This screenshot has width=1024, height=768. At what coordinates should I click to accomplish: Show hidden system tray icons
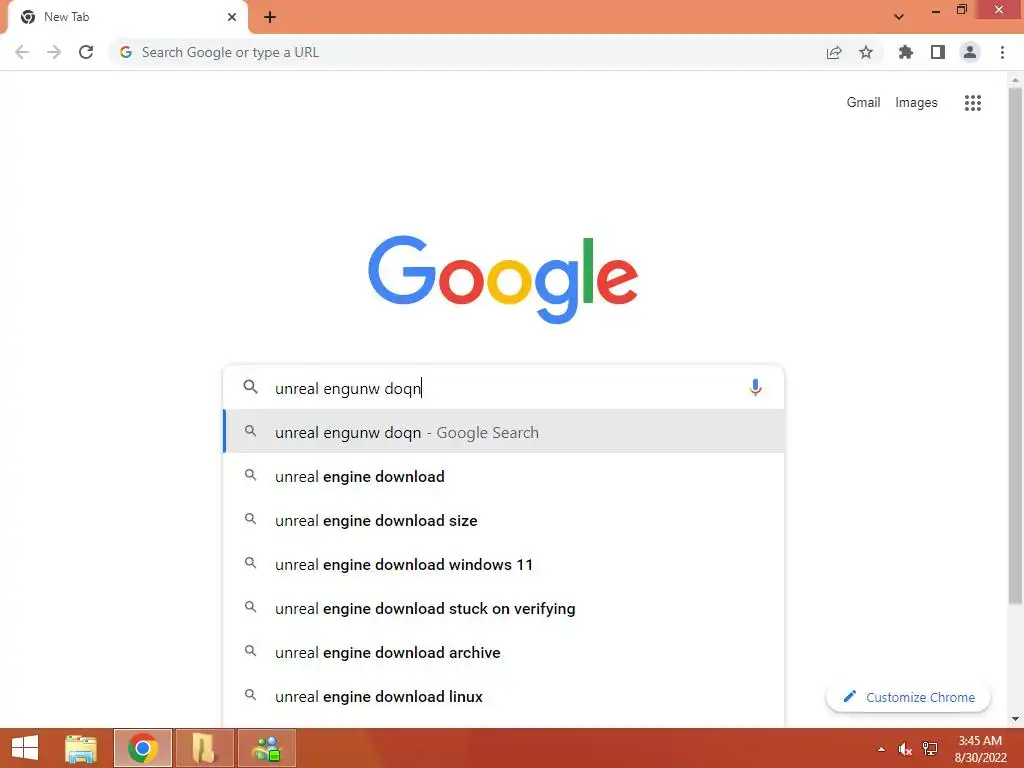[882, 749]
